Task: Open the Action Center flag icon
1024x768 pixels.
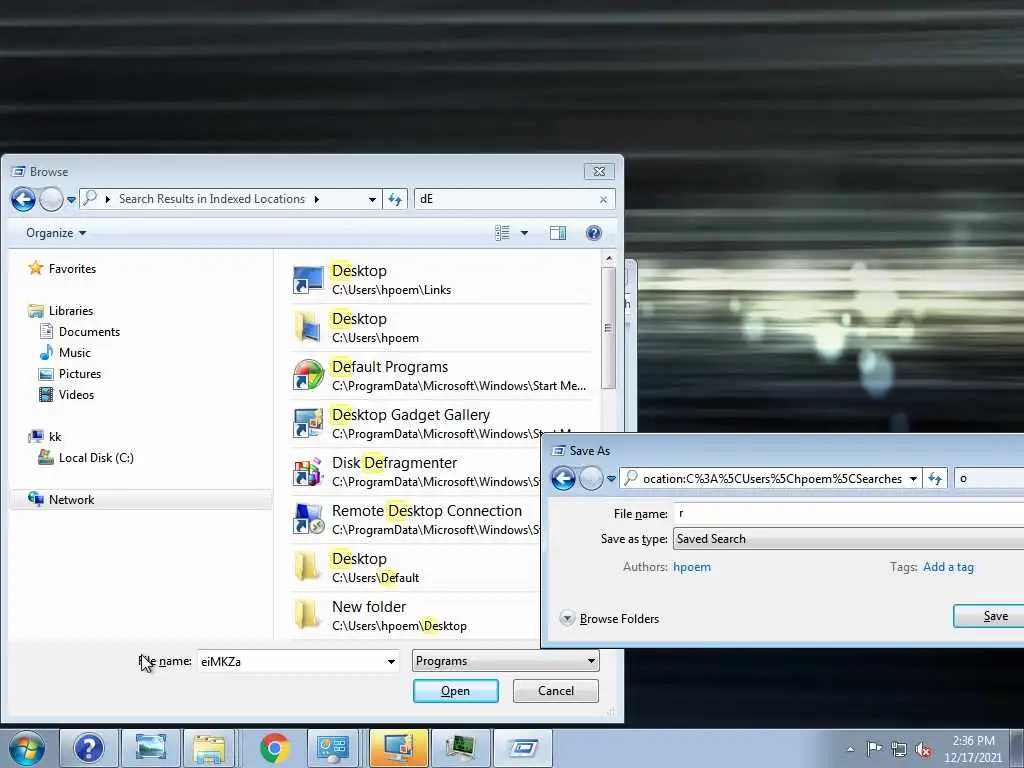Action: 874,748
